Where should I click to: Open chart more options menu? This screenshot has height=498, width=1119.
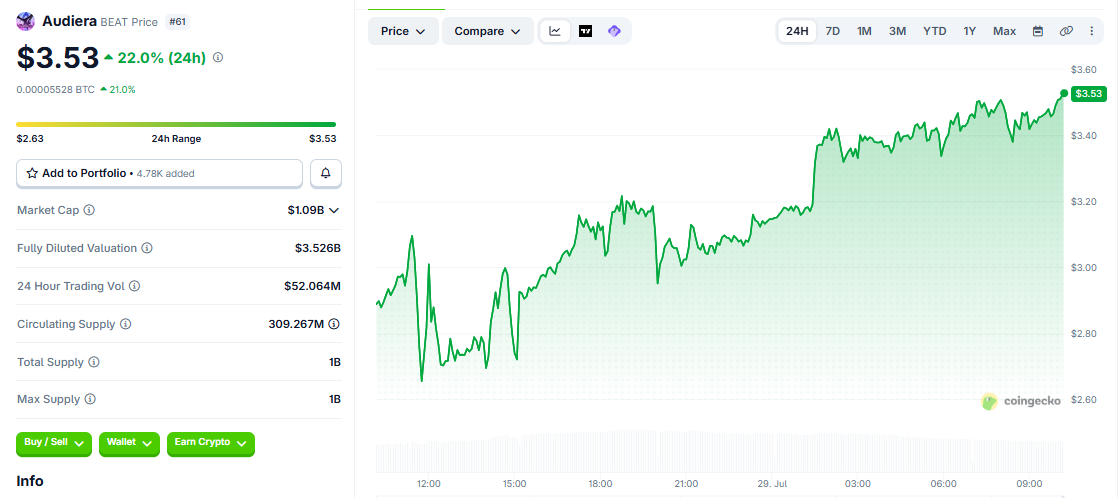(1091, 31)
